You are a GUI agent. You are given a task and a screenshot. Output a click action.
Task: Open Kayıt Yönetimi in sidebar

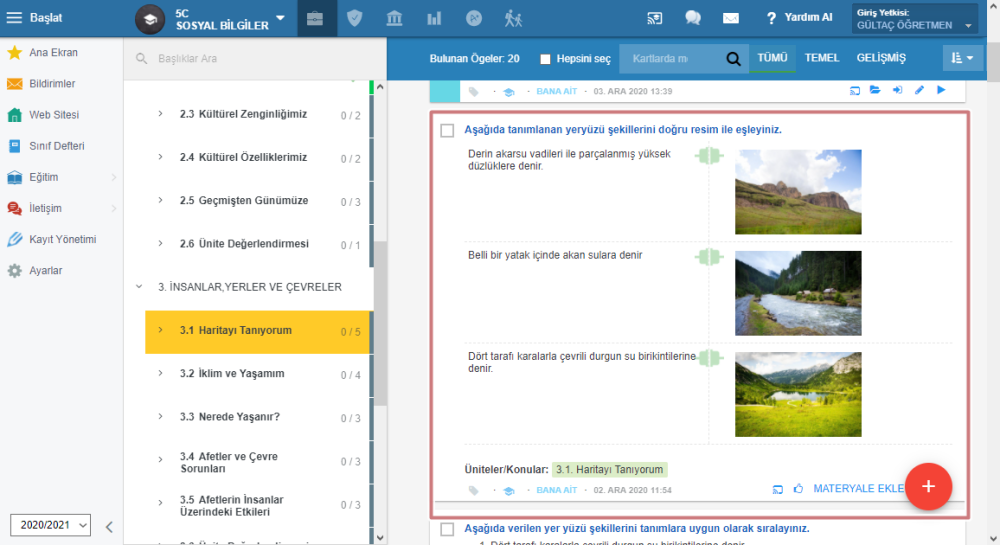pyautogui.click(x=61, y=240)
